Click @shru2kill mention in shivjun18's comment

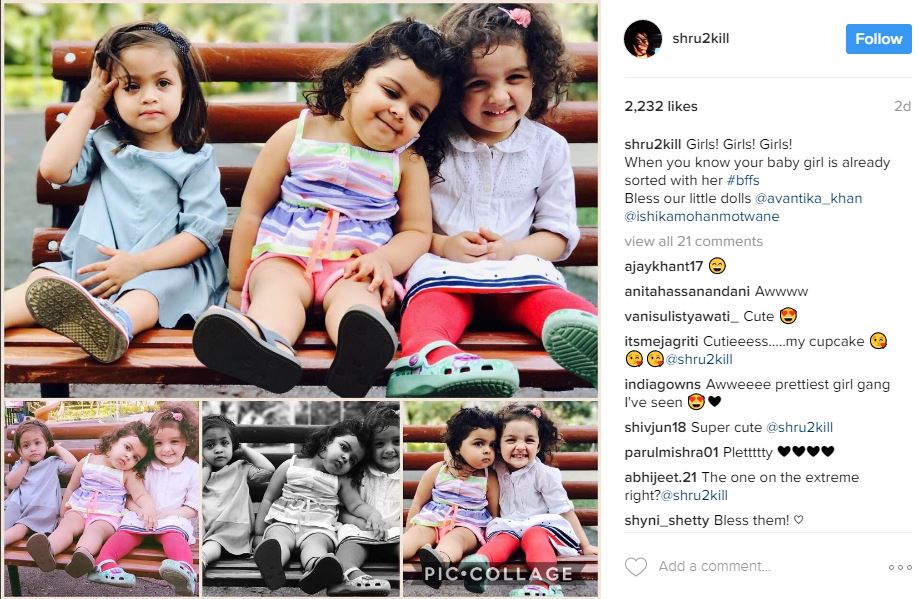click(799, 427)
